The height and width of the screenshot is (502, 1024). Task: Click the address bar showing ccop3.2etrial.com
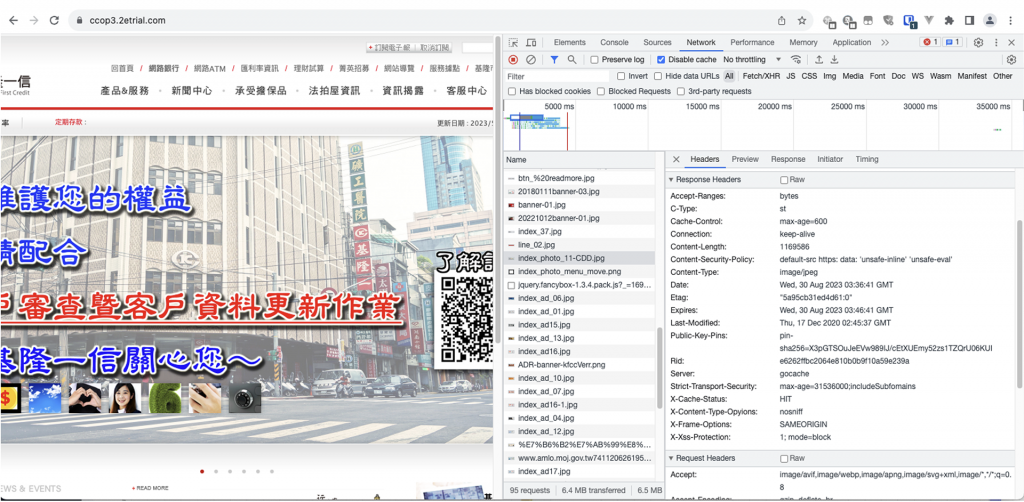127,20
